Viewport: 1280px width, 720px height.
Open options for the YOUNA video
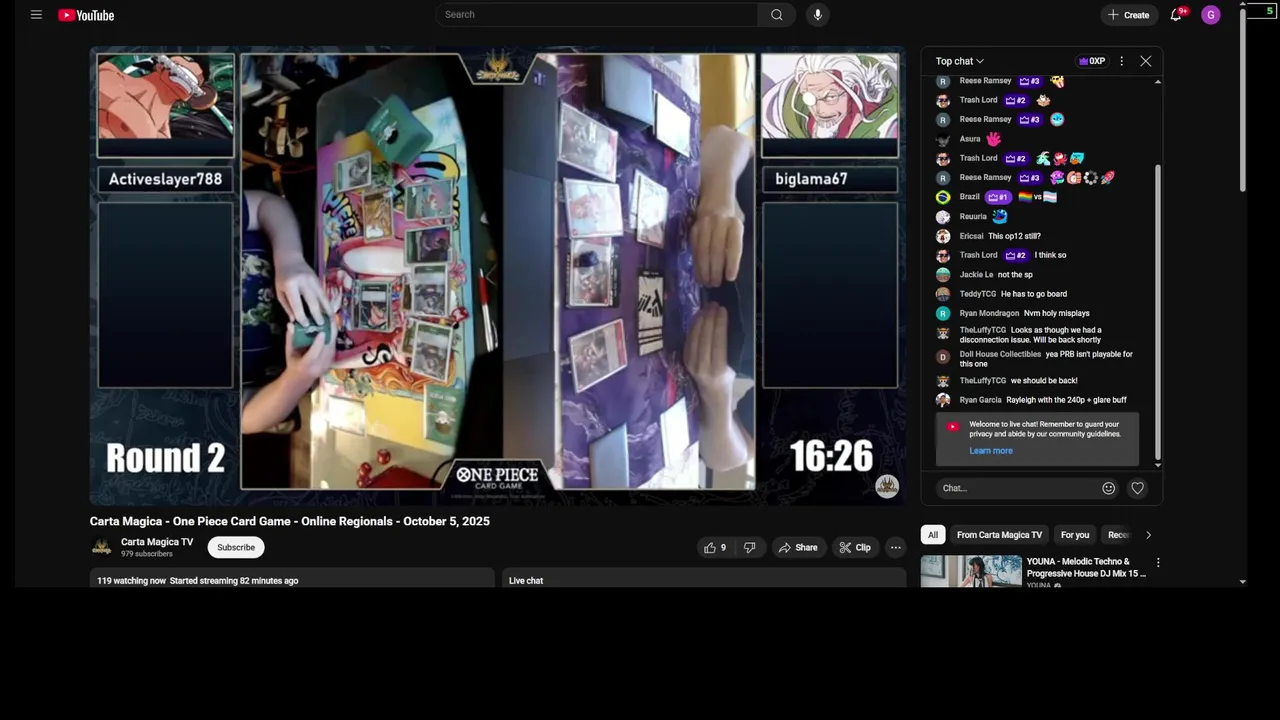1158,562
